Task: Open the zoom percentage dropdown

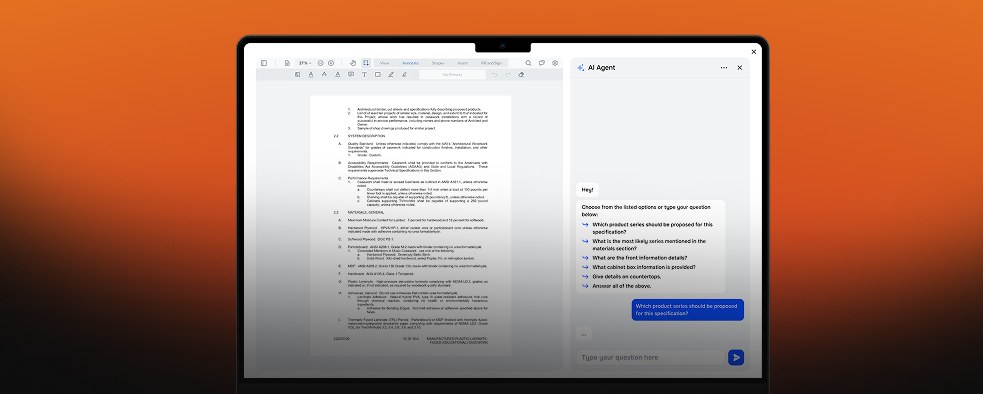Action: point(305,63)
